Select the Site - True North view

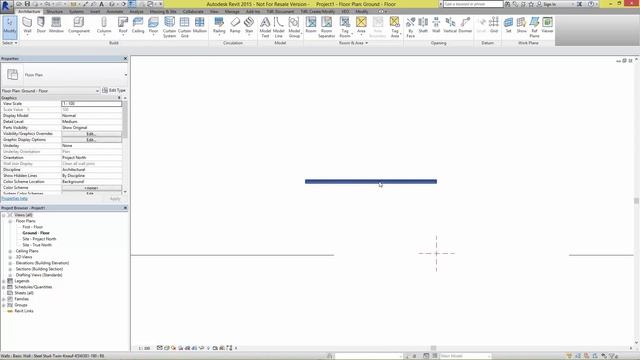coord(37,245)
